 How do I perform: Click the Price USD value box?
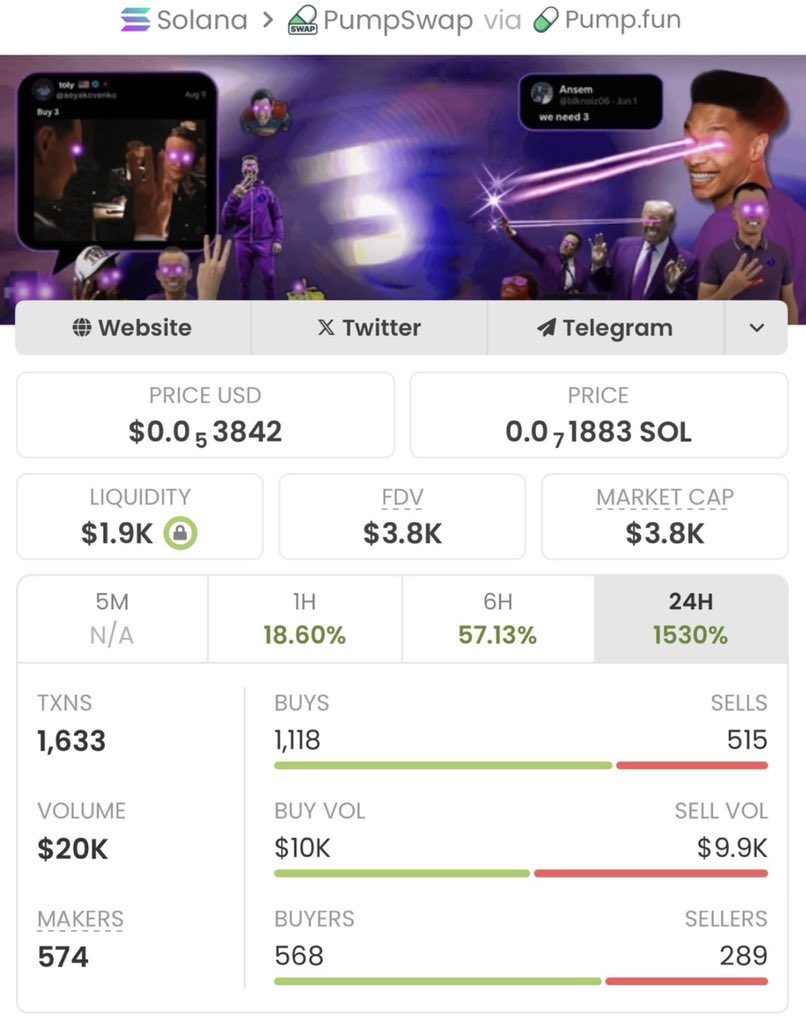205,415
